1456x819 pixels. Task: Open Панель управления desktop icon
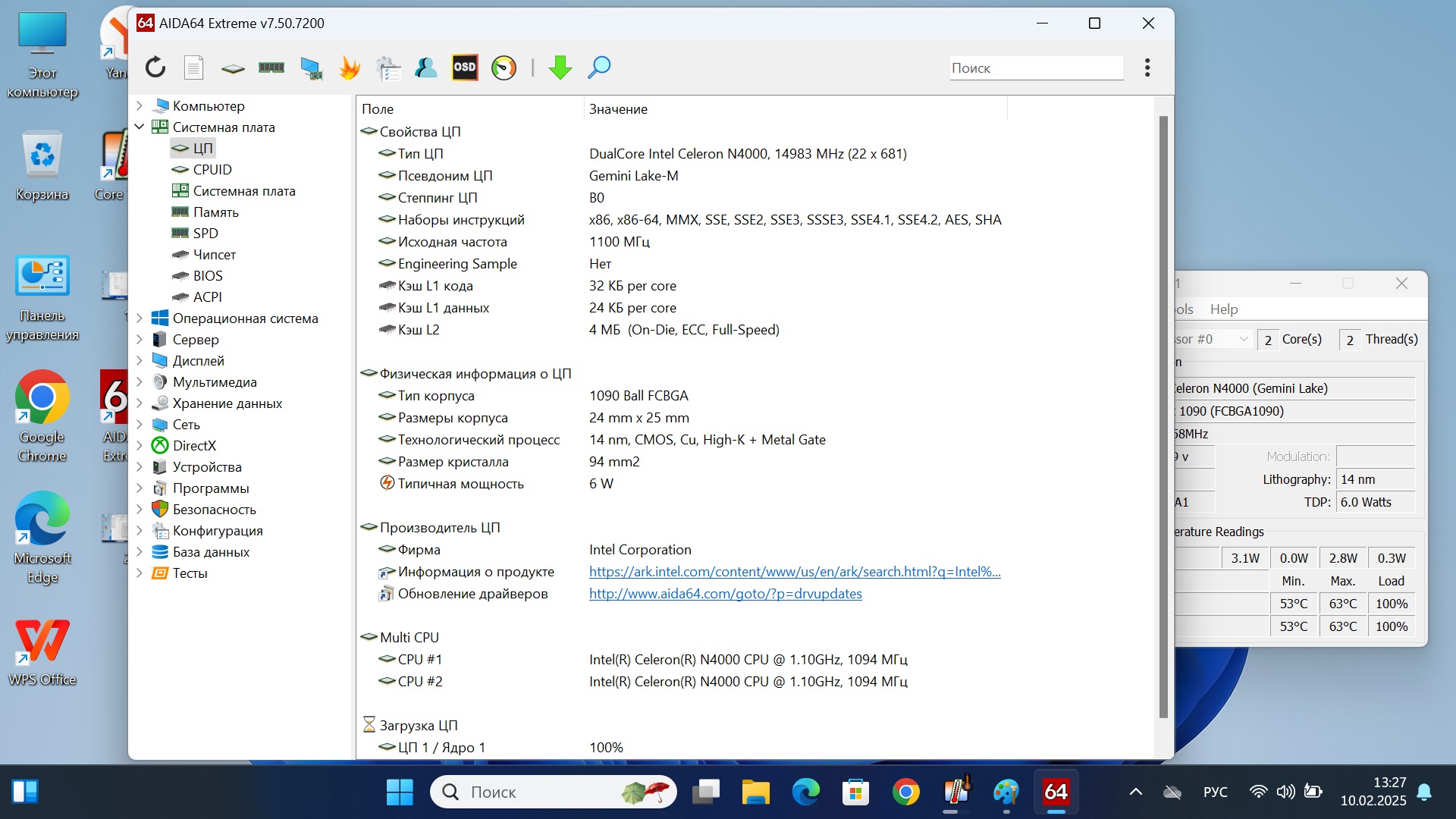pos(42,298)
